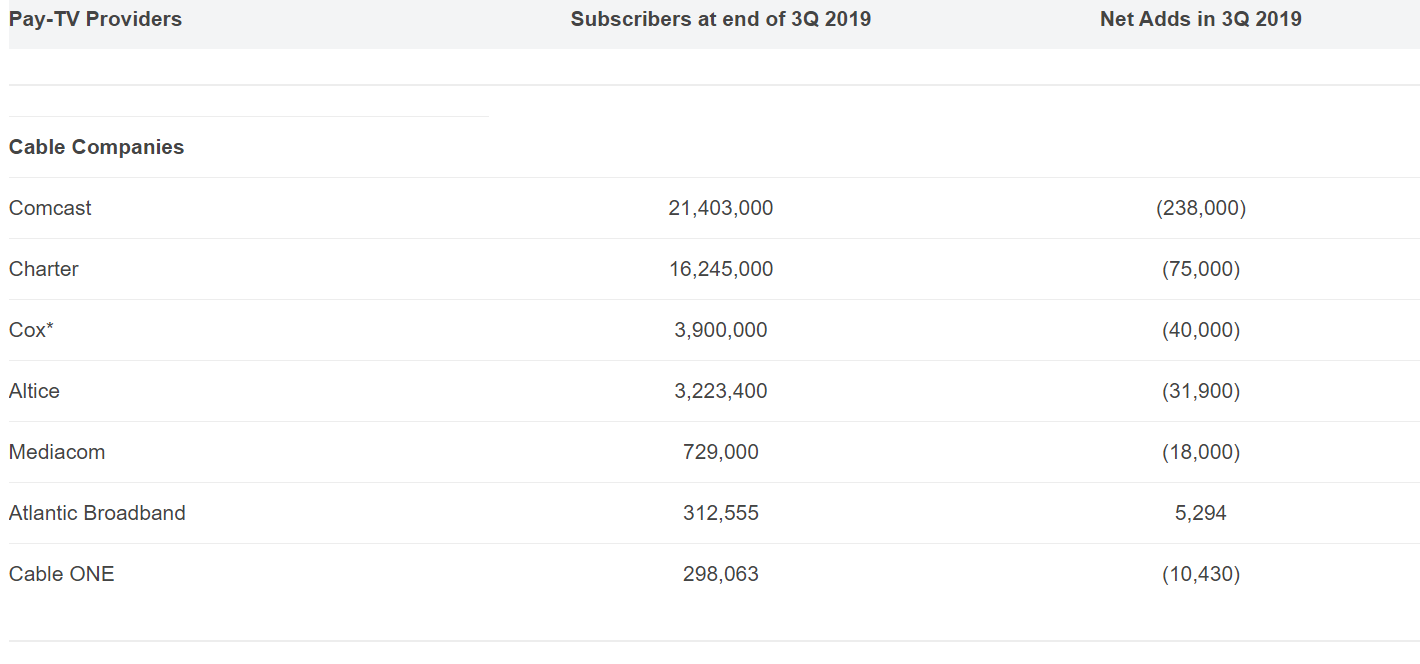Click the Charter provider name

tap(44, 269)
